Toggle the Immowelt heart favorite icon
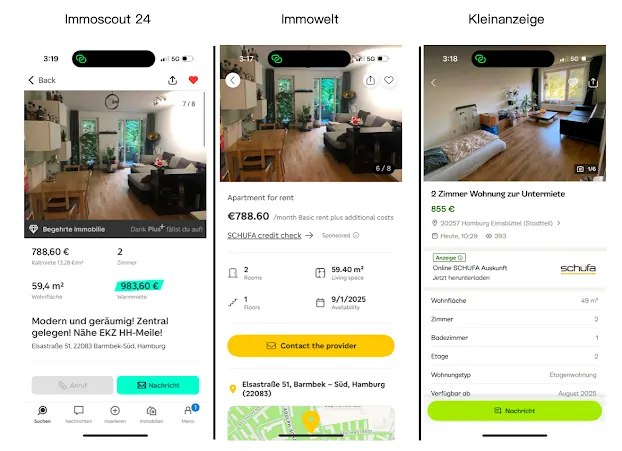Screen dimensions: 622x451 click(x=389, y=80)
